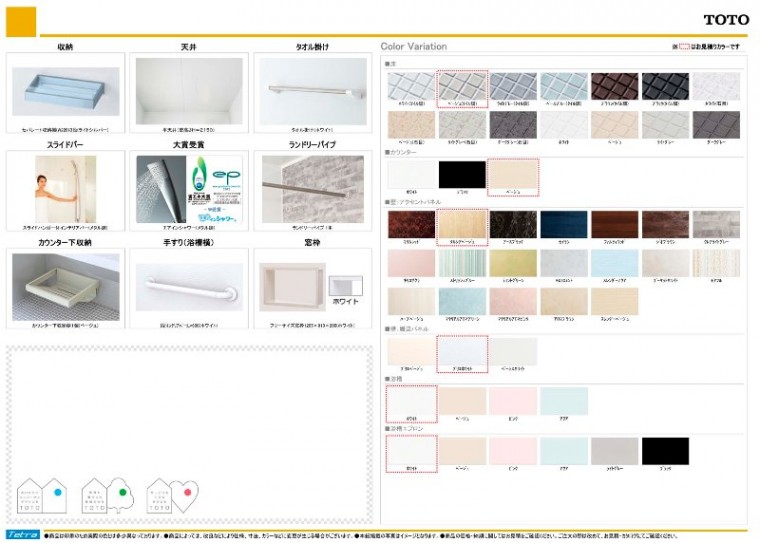Select the white 浴槽エプロン swatch
The image size is (760, 542).
pos(411,451)
